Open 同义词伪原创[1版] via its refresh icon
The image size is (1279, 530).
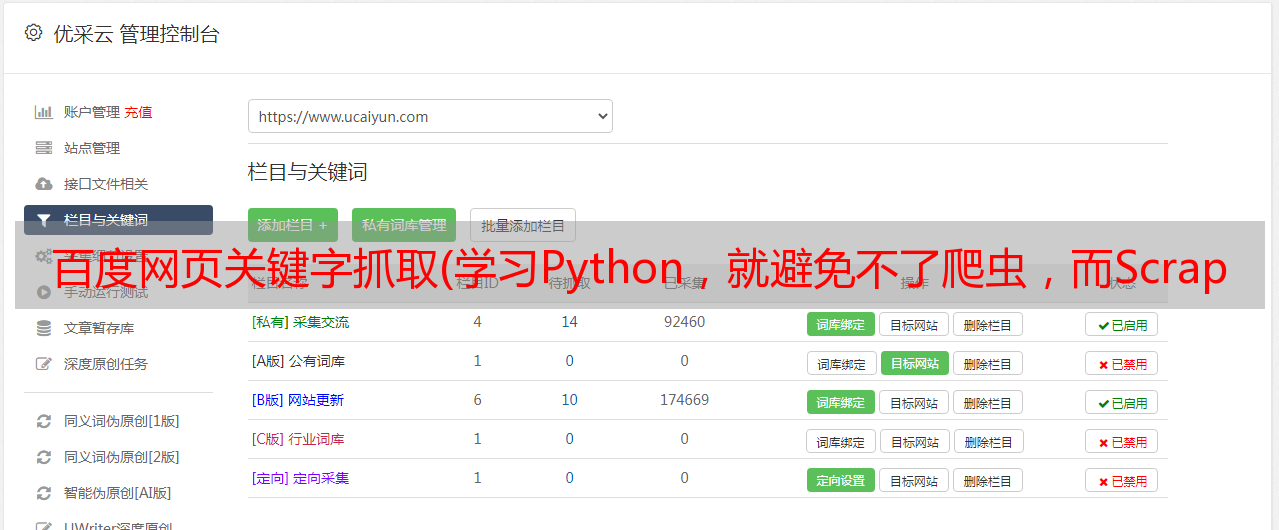tap(44, 421)
